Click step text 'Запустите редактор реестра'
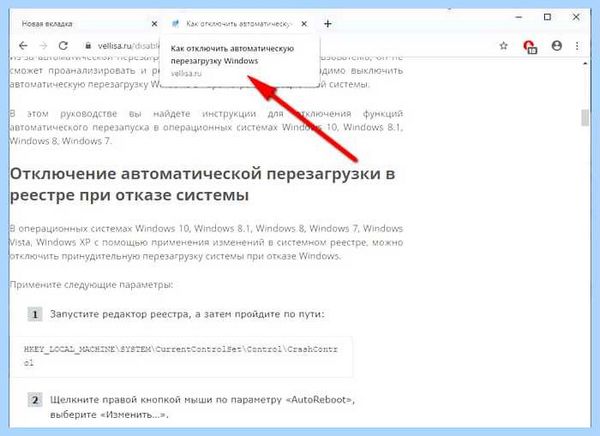This screenshot has height=436, width=600. coord(120,314)
